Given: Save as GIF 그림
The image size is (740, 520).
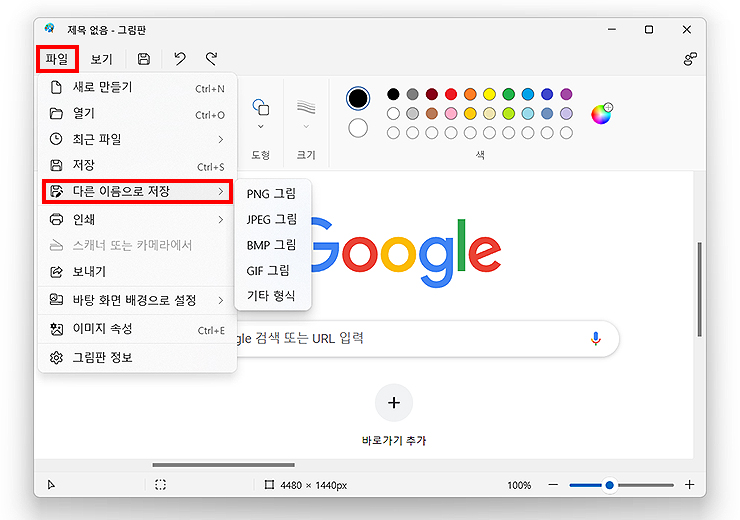Looking at the screenshot, I should coord(273,270).
